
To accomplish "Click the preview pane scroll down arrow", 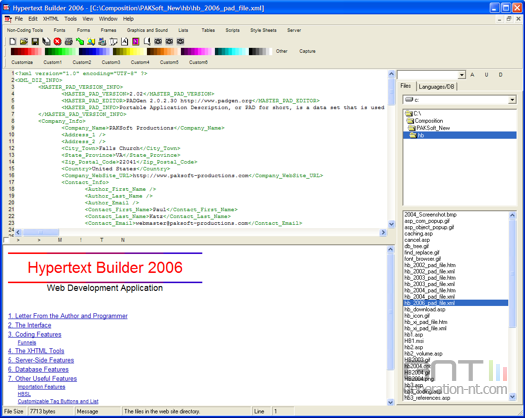I will tap(391, 402).
